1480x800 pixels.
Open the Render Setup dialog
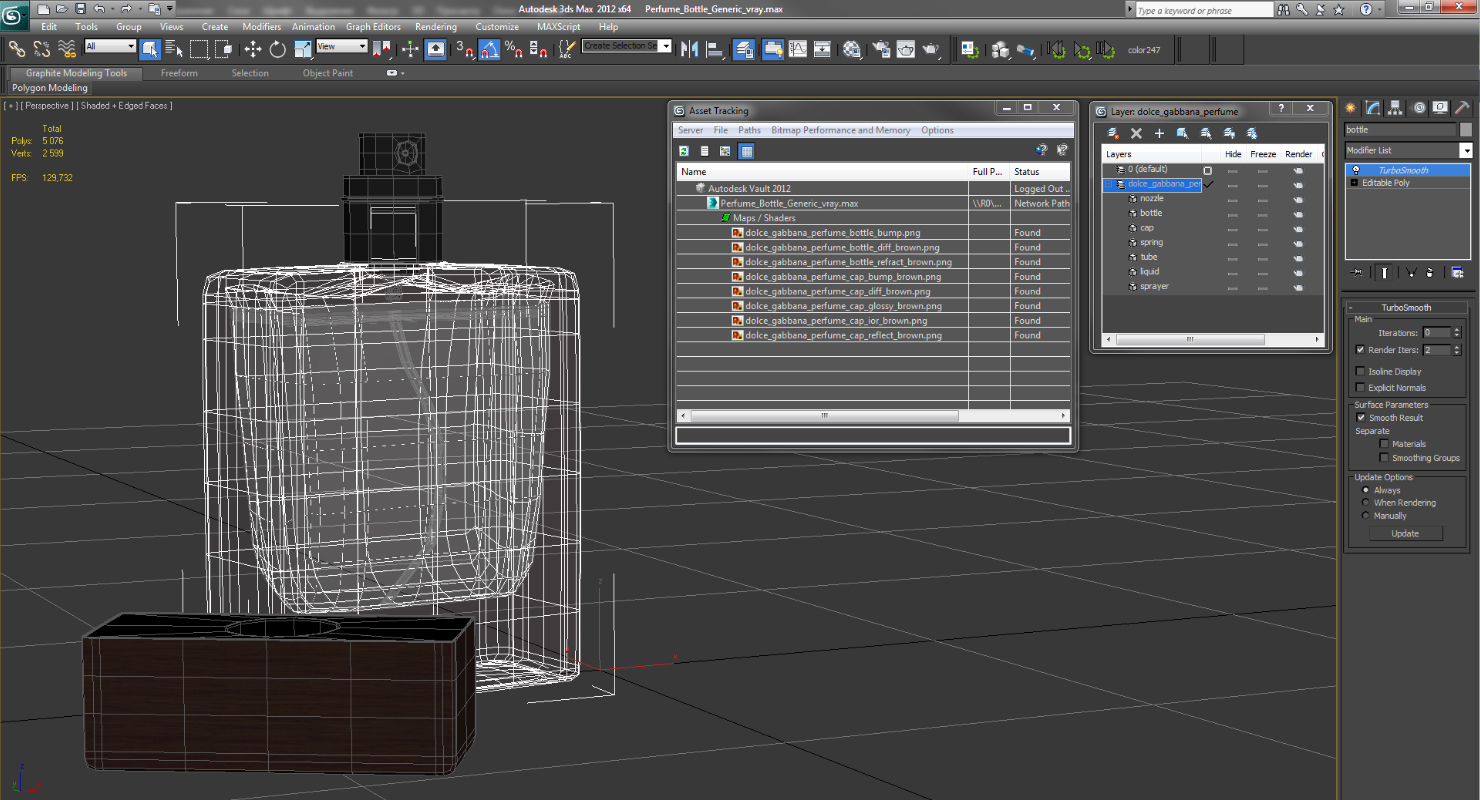(881, 48)
